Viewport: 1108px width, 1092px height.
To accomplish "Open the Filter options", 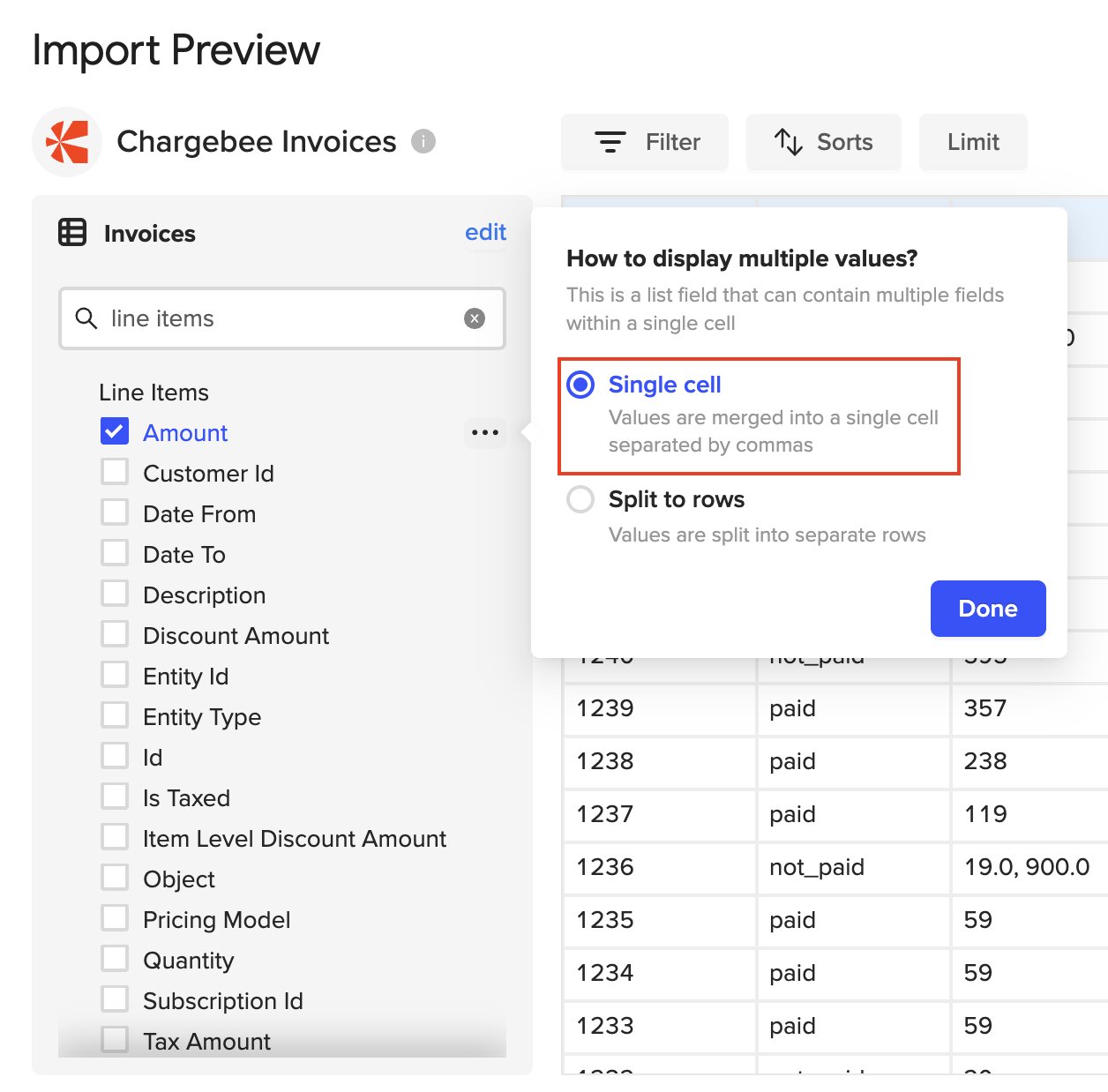I will point(645,142).
